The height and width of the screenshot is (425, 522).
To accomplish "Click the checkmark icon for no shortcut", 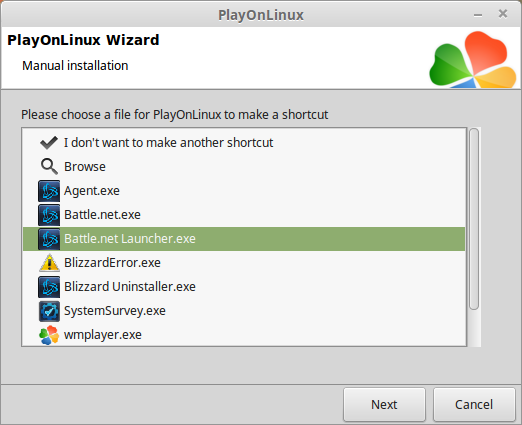I will 49,143.
